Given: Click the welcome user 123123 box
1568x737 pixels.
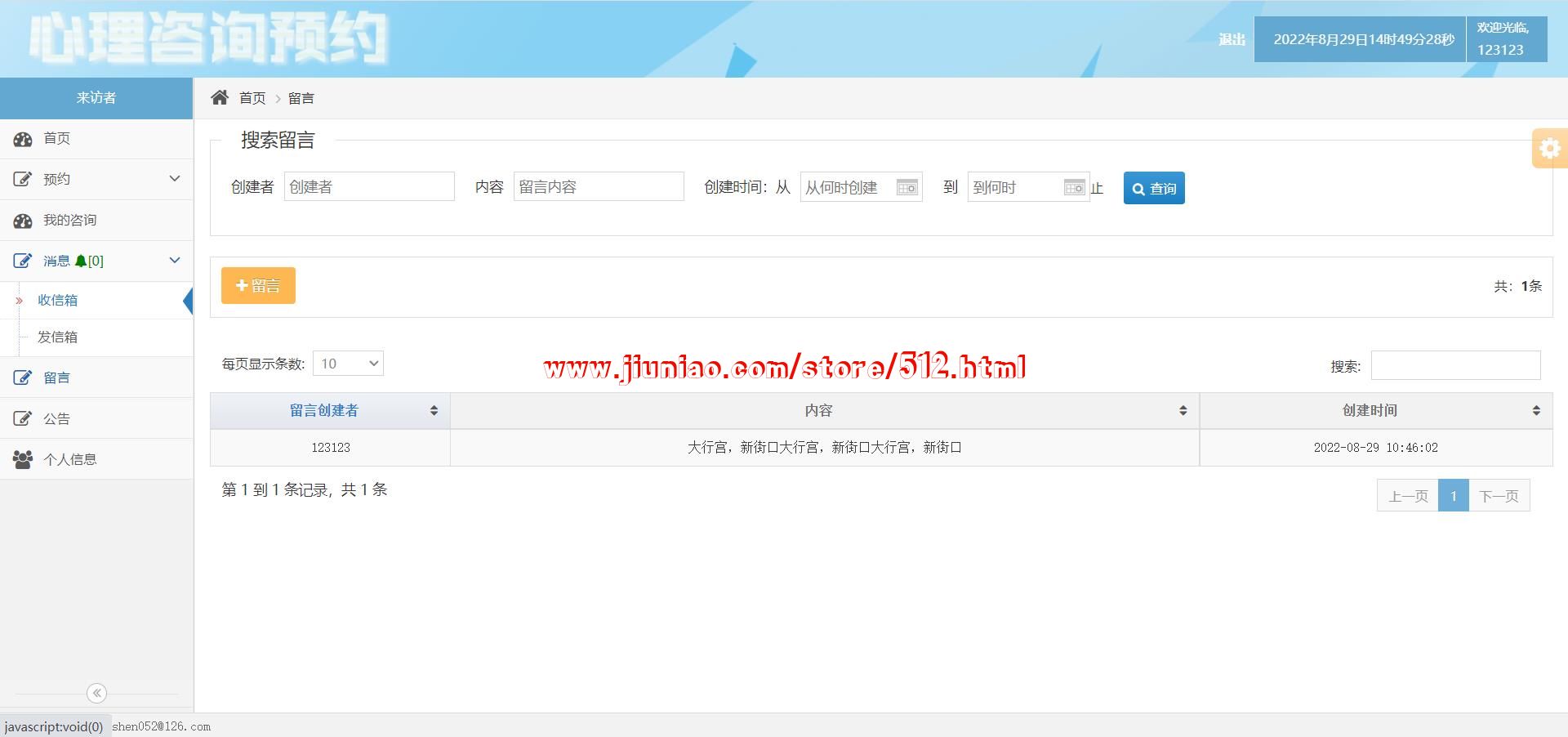Looking at the screenshot, I should (1506, 39).
